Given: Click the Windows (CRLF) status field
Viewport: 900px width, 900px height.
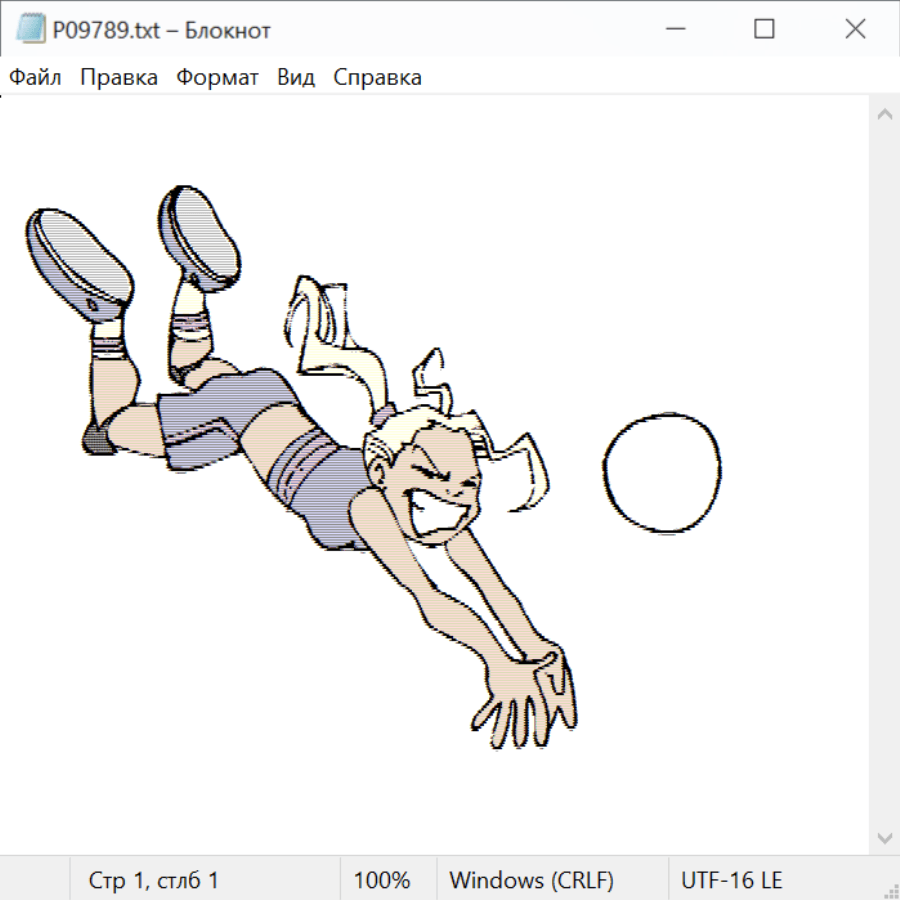Looking at the screenshot, I should pyautogui.click(x=531, y=881).
